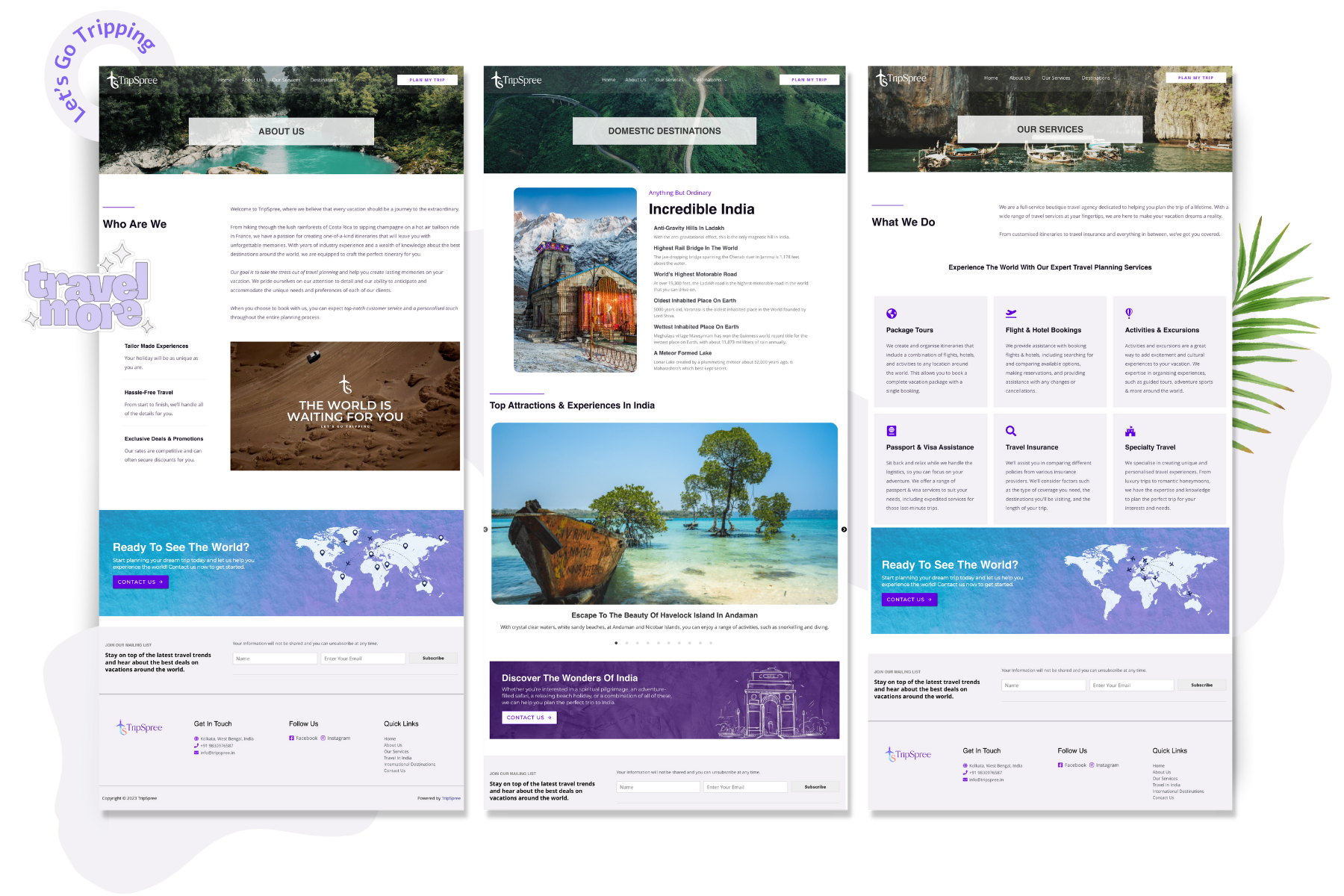
Task: Click the location icon beside Kolkata, About Us footer
Action: click(x=196, y=738)
